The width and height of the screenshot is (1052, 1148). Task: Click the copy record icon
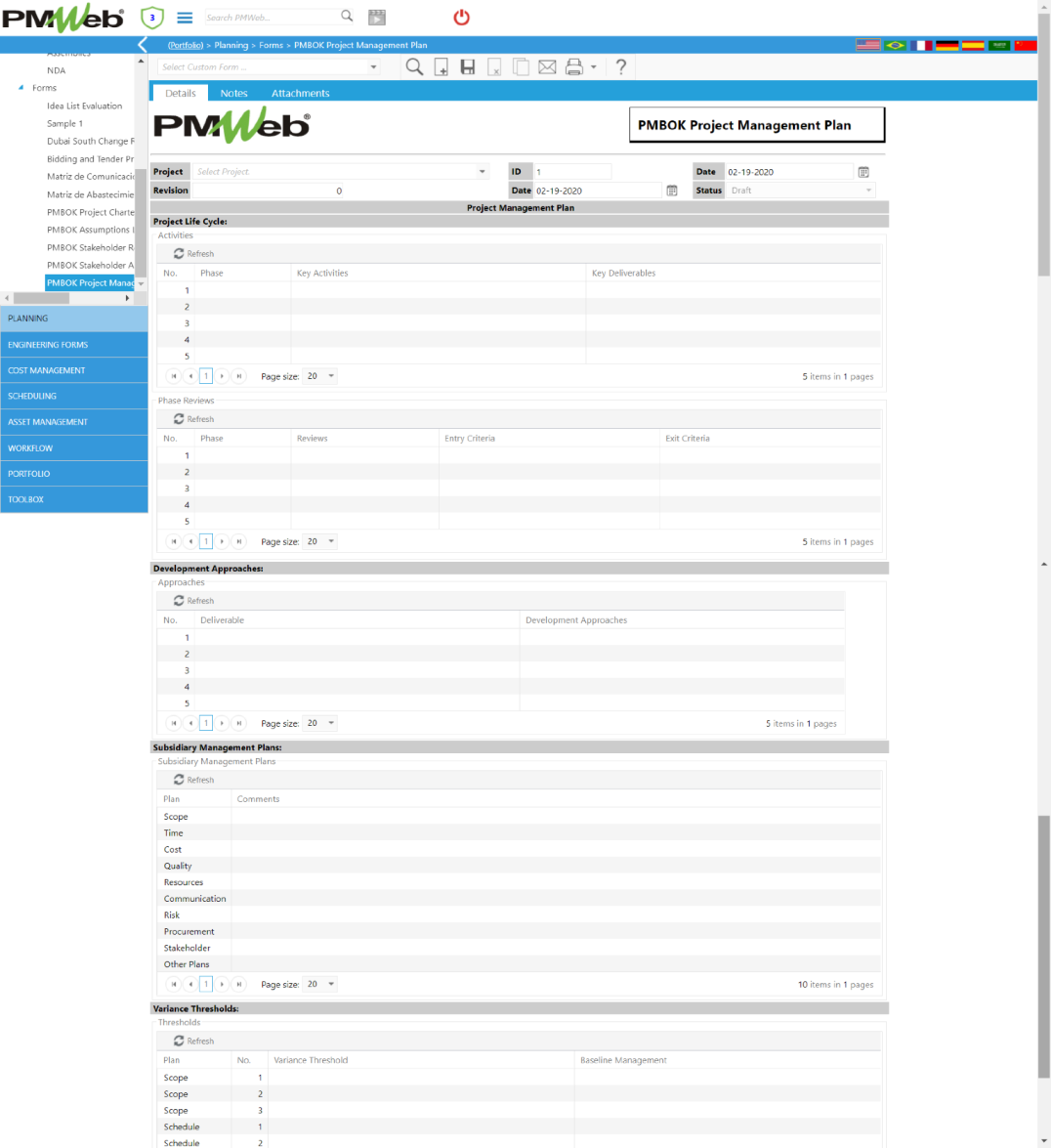(521, 67)
